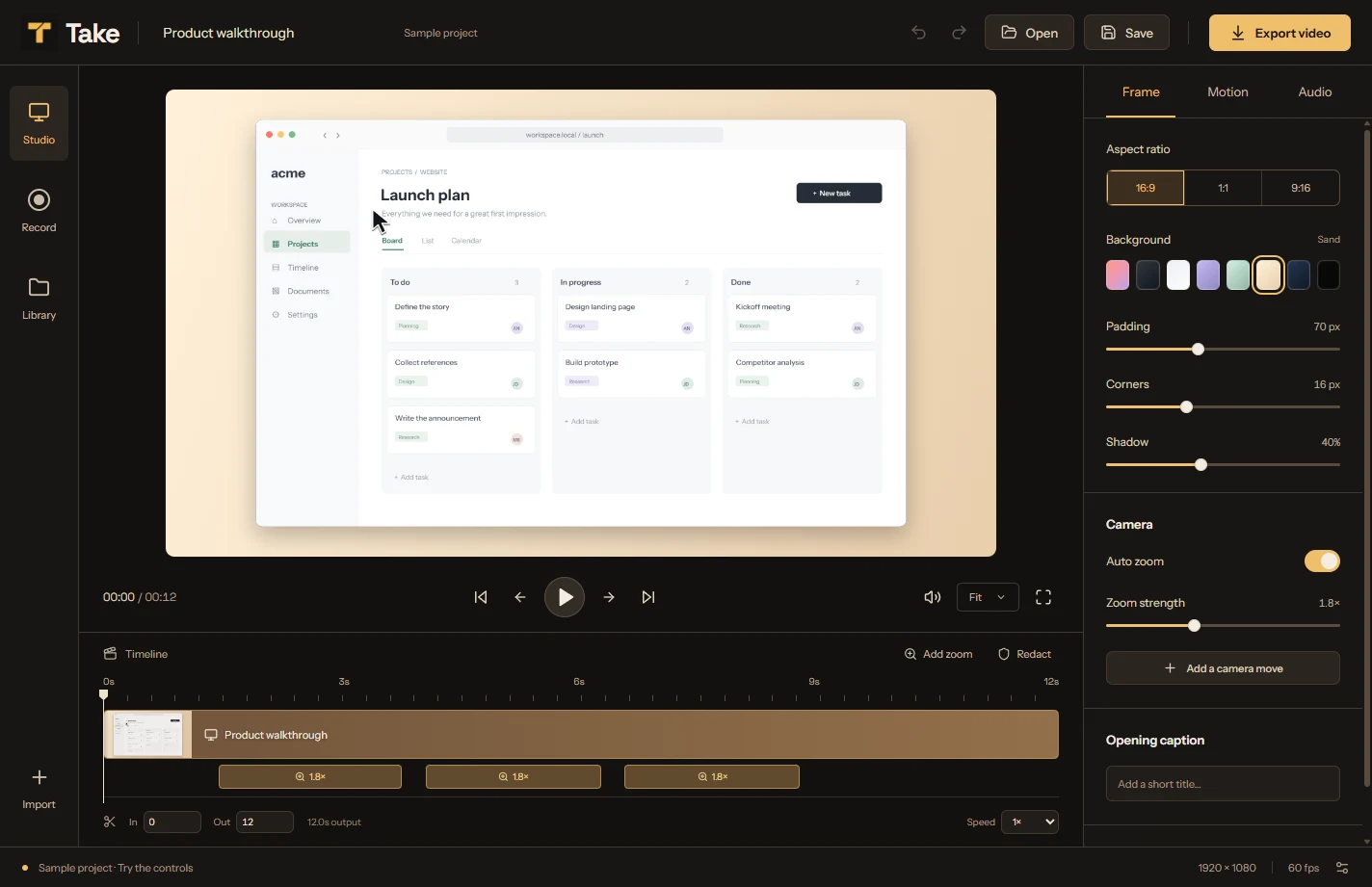Open the Fit preview scale dropdown
Viewport: 1372px width, 887px height.
click(x=988, y=597)
